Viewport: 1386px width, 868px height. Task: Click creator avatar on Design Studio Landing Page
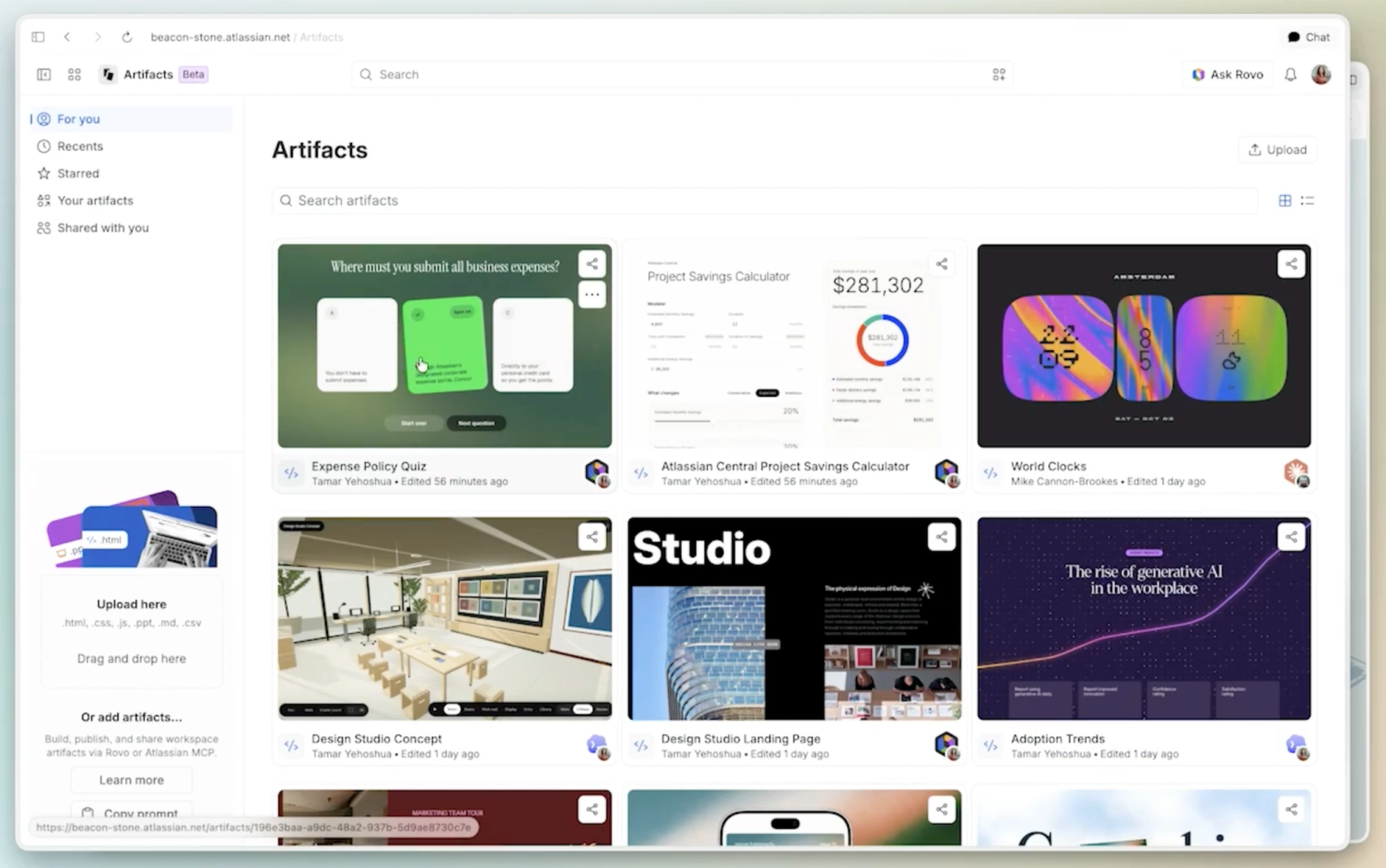[x=946, y=746]
